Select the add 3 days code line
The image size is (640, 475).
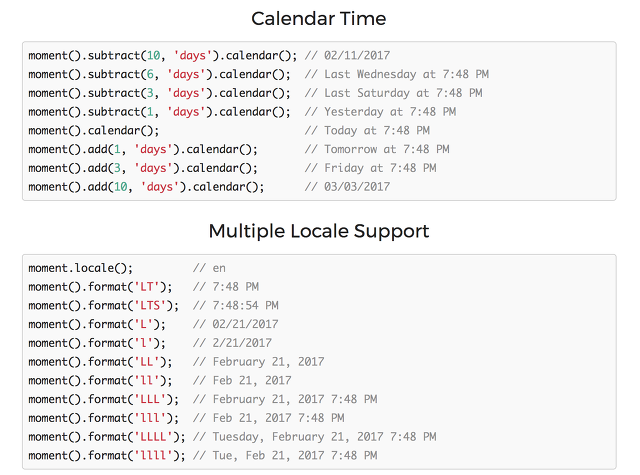point(143,168)
